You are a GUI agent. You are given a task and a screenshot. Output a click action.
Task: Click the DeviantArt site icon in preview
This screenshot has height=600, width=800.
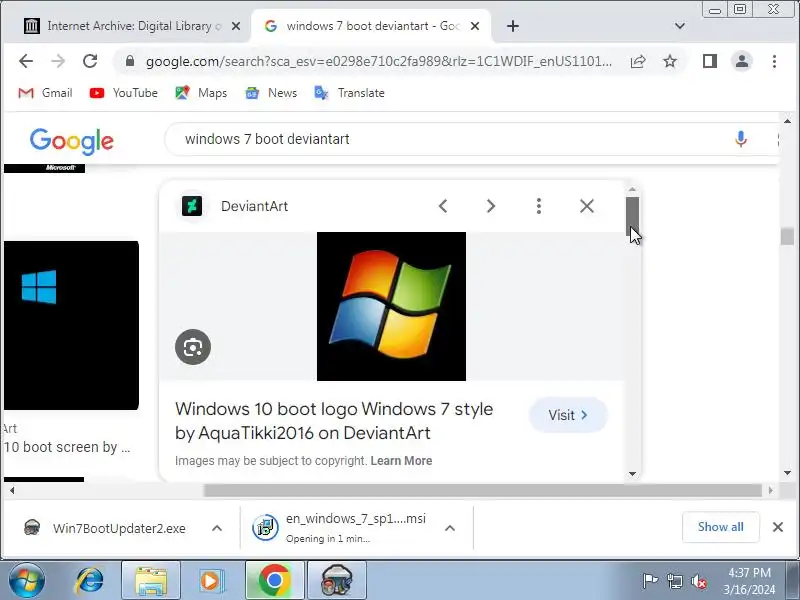[192, 206]
